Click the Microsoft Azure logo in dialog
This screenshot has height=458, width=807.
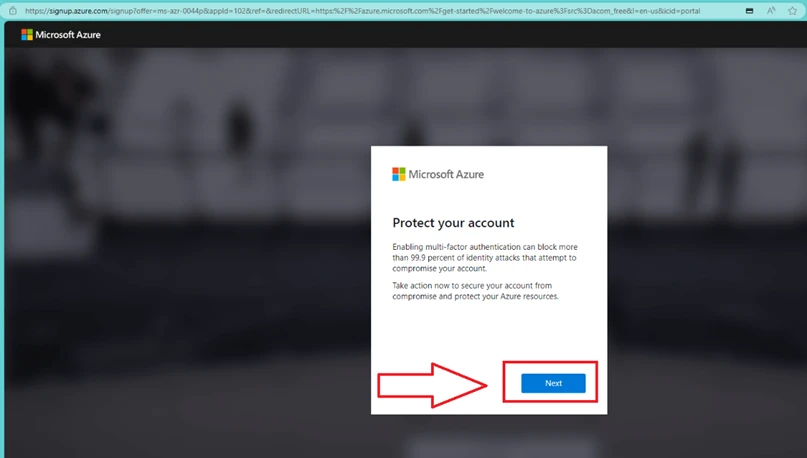coord(438,174)
